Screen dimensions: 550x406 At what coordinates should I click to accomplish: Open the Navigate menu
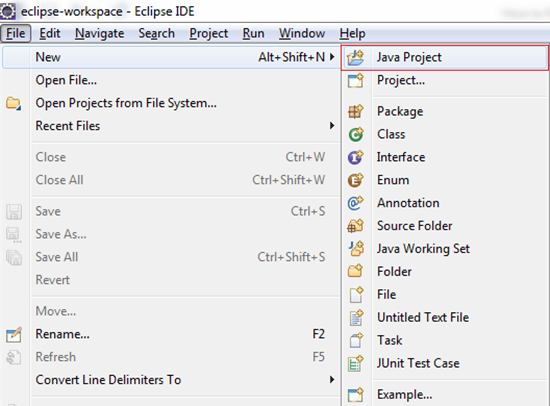[100, 33]
